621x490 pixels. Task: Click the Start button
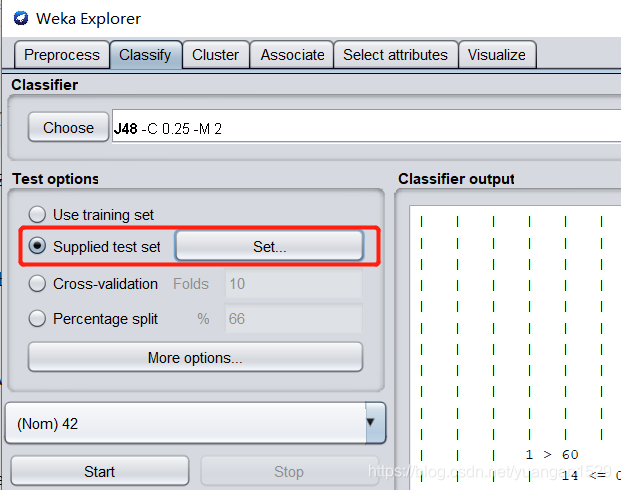pyautogui.click(x=99, y=471)
